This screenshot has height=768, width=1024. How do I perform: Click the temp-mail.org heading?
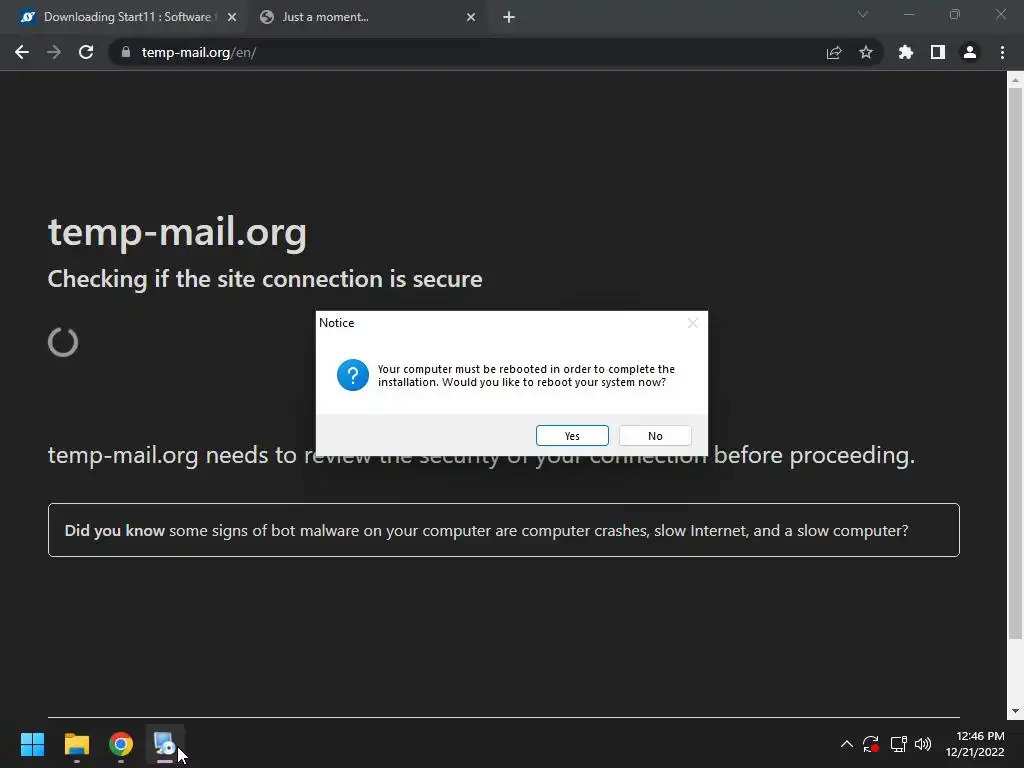(x=177, y=232)
